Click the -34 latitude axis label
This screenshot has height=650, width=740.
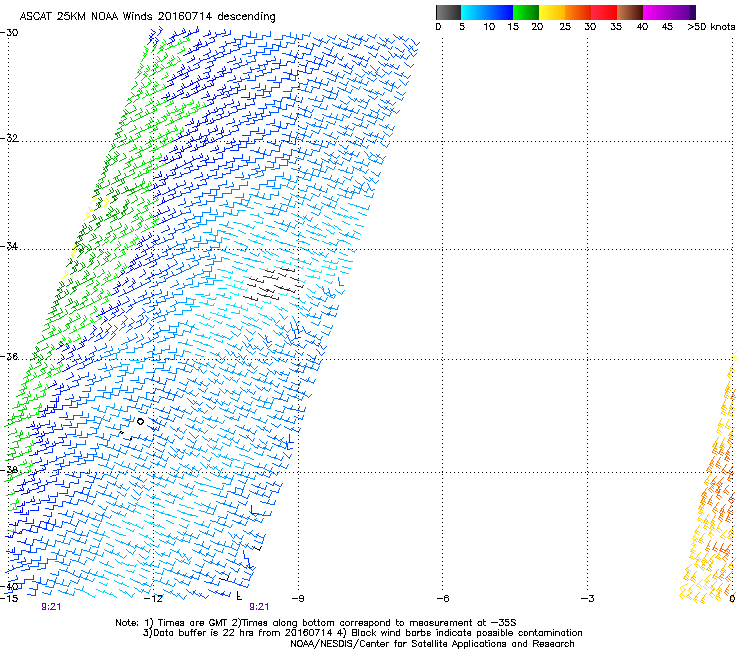[x=9, y=246]
